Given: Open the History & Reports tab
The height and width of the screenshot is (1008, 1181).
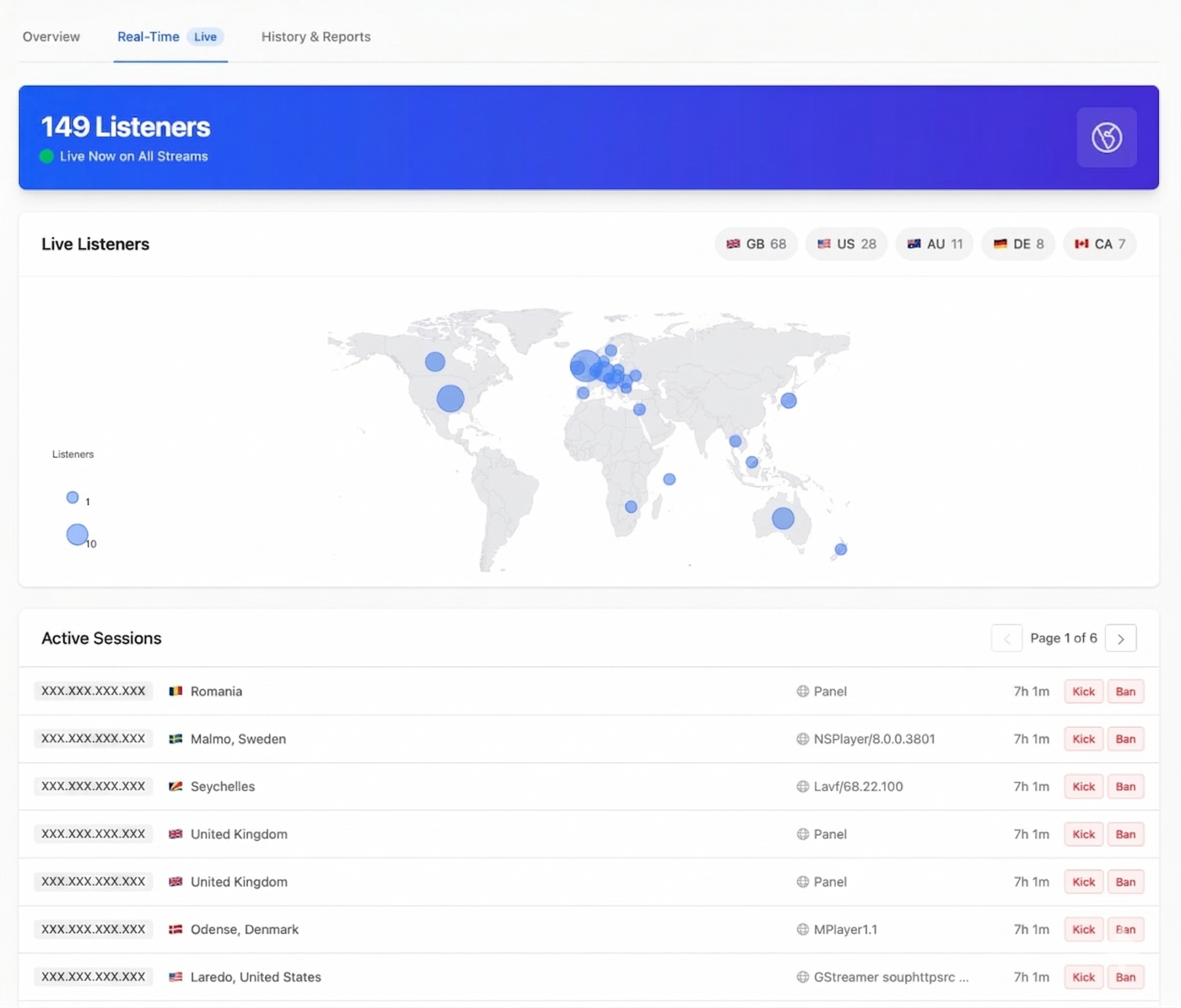Looking at the screenshot, I should [x=315, y=37].
